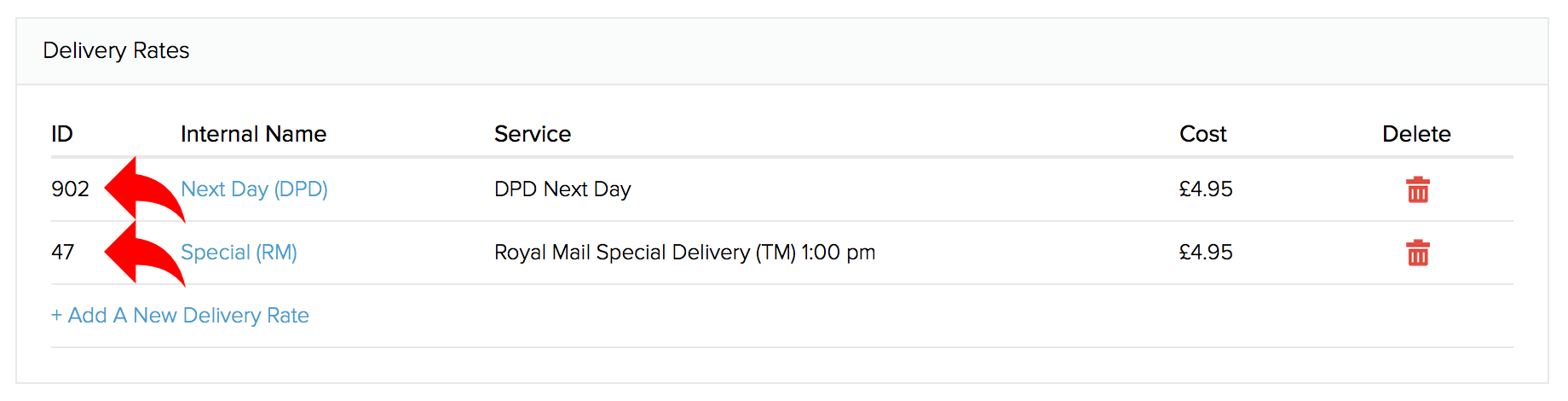Add a new delivery rate

[x=180, y=316]
